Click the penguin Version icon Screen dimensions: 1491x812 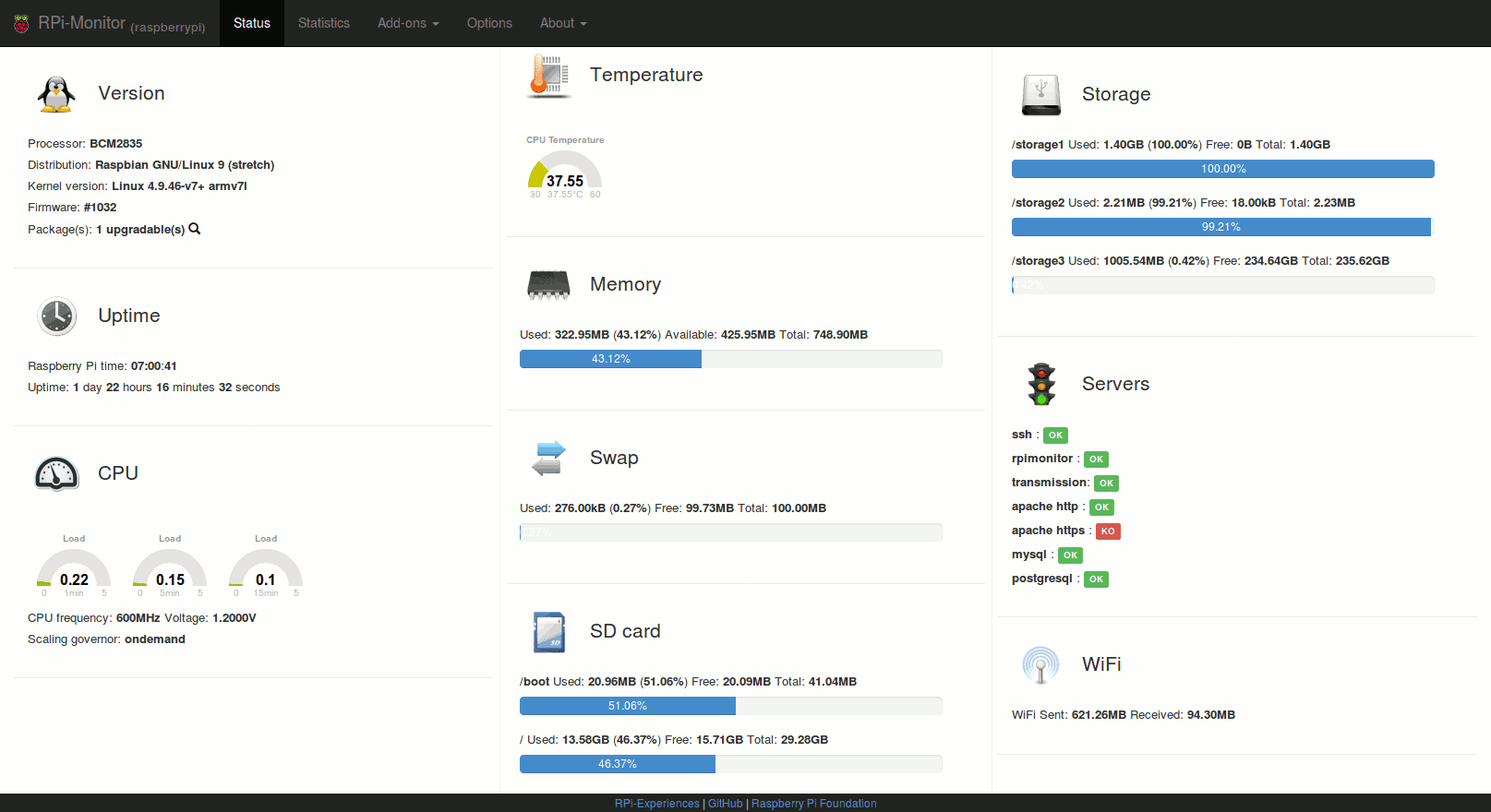(56, 94)
